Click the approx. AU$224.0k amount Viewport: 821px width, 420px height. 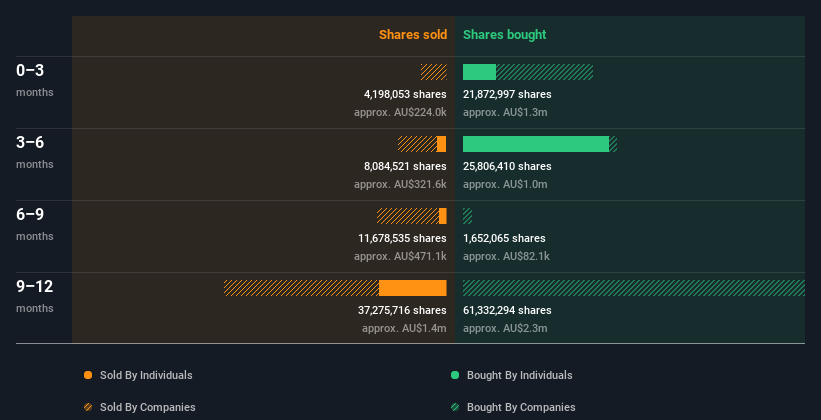pyautogui.click(x=400, y=112)
